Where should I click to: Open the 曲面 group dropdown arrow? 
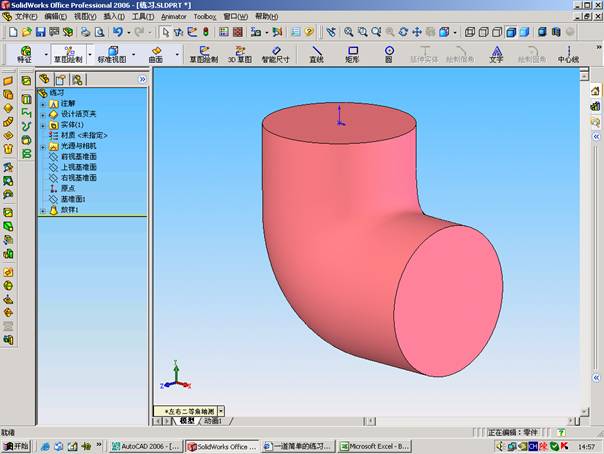177,54
